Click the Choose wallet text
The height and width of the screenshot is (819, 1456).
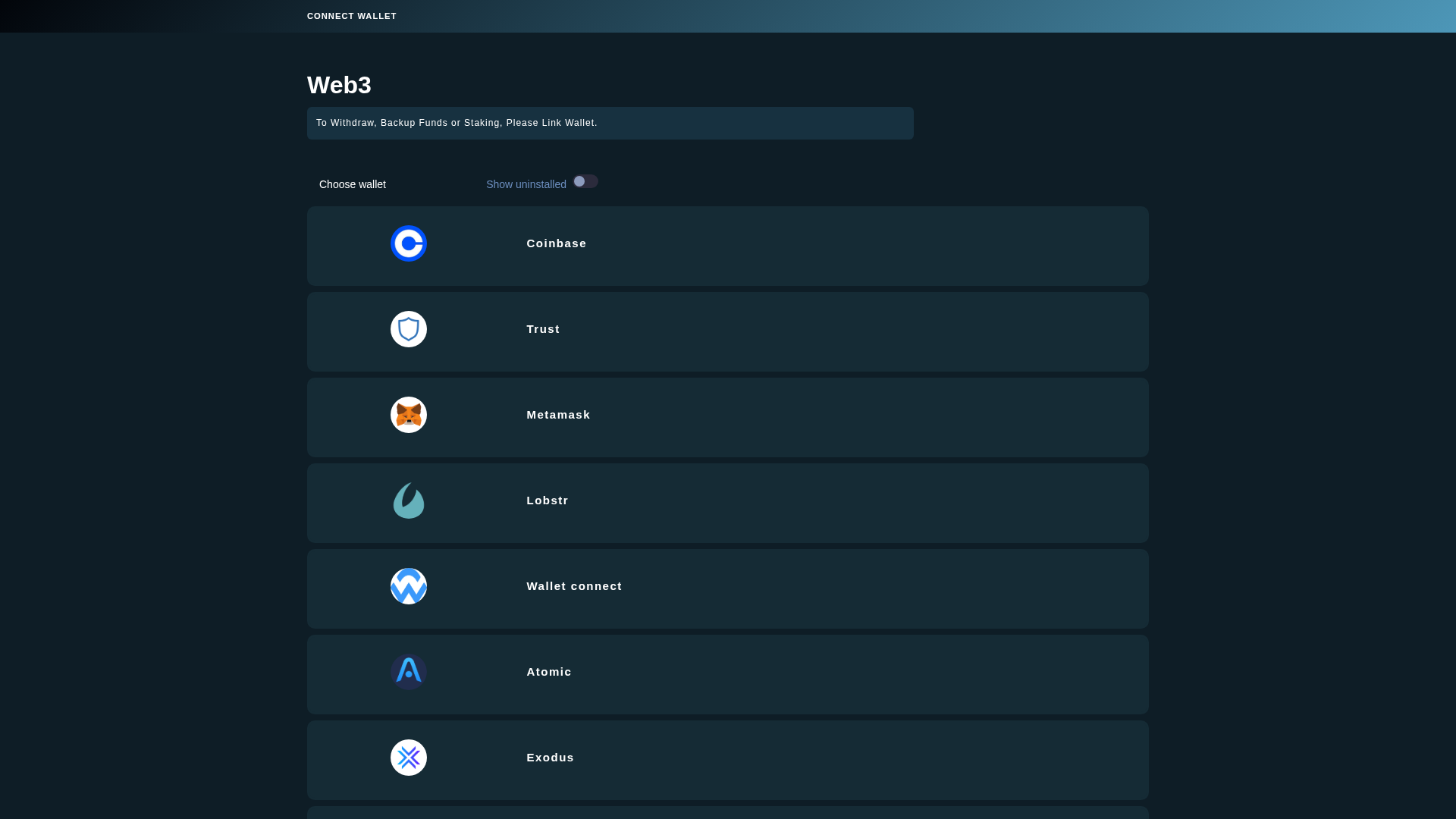(x=353, y=184)
